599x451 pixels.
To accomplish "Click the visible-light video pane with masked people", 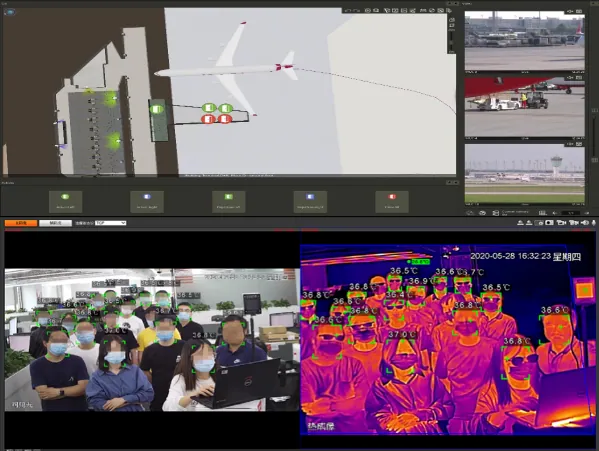I will [152, 340].
